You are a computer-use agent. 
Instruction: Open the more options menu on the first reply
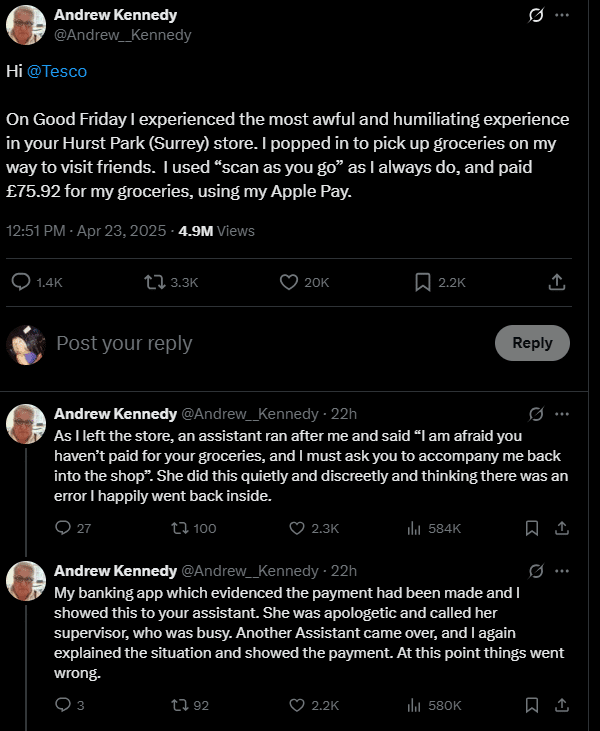pos(562,414)
